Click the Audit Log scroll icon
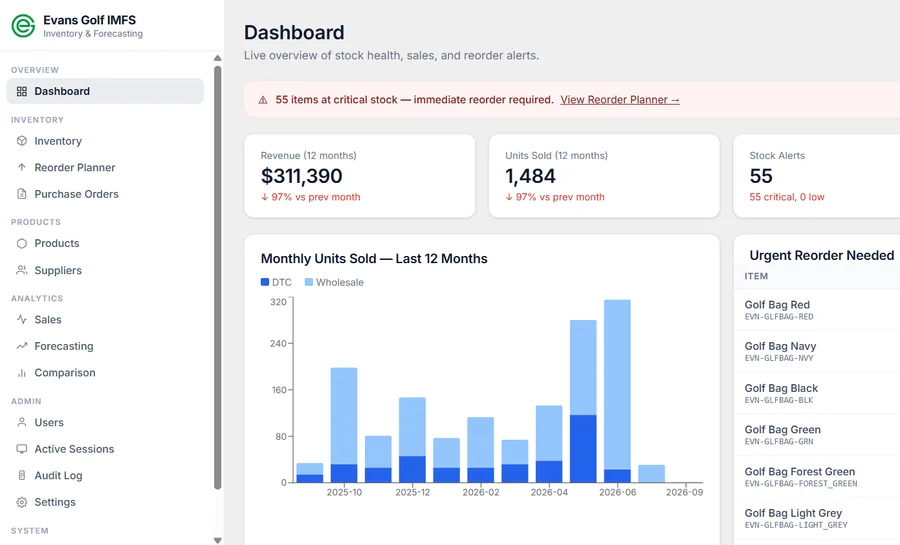The height and width of the screenshot is (545, 900). pos(22,476)
